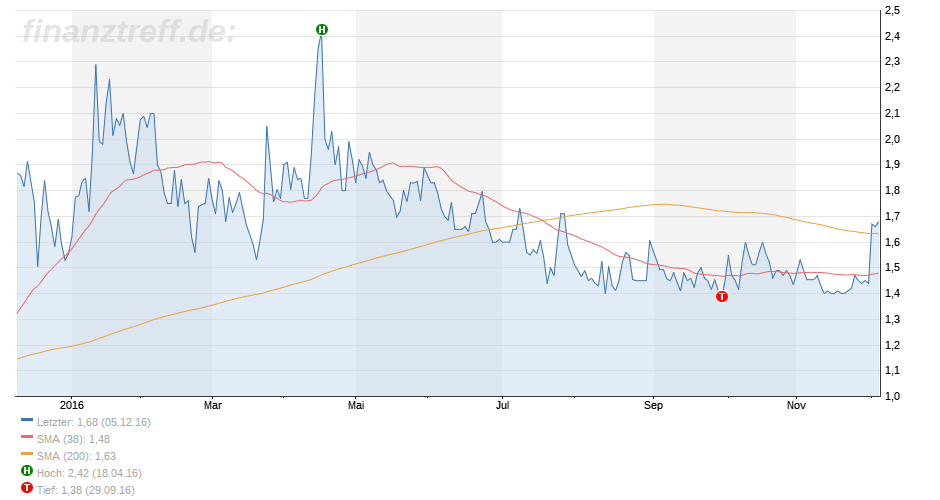This screenshot has height=500, width=940.
Task: Click the Mai month label on the x-axis
Action: [x=357, y=405]
